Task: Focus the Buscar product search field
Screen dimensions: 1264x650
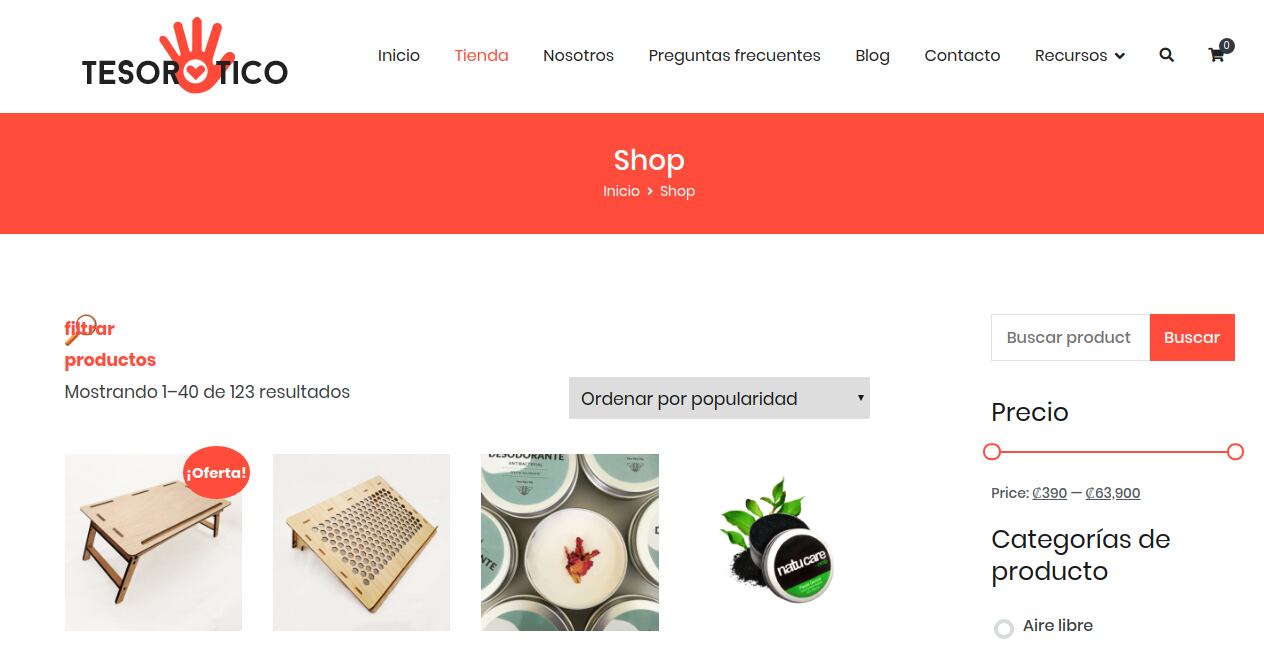Action: (1070, 337)
